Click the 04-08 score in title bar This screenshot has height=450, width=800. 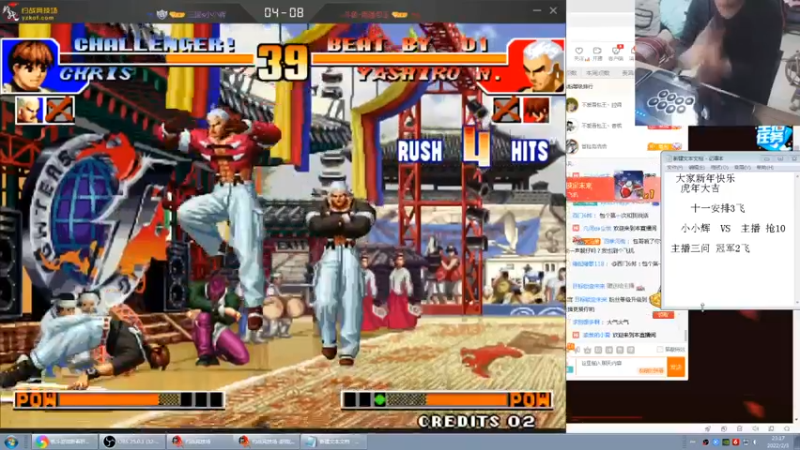[284, 12]
